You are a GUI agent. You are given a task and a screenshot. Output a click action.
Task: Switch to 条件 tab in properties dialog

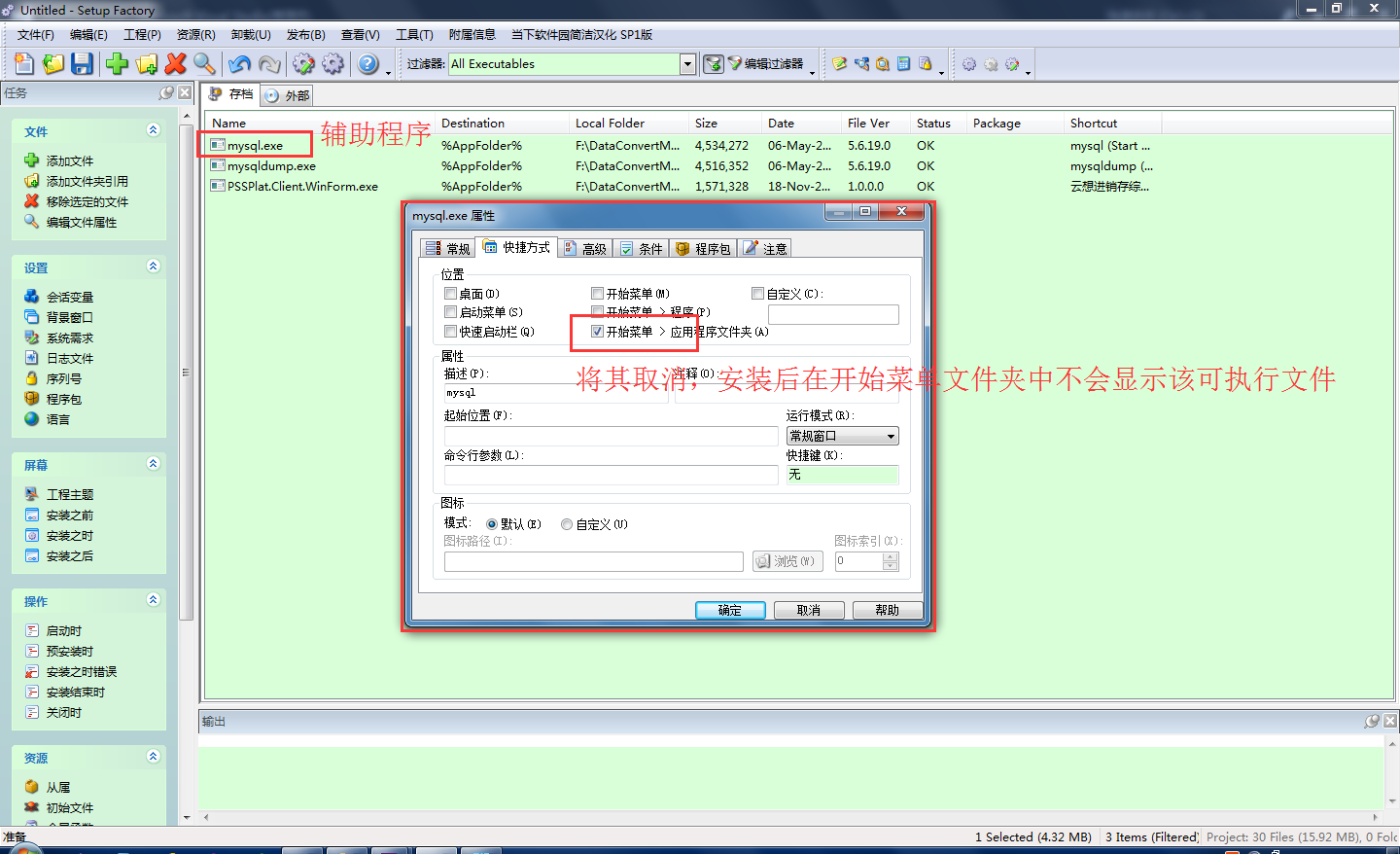642,249
